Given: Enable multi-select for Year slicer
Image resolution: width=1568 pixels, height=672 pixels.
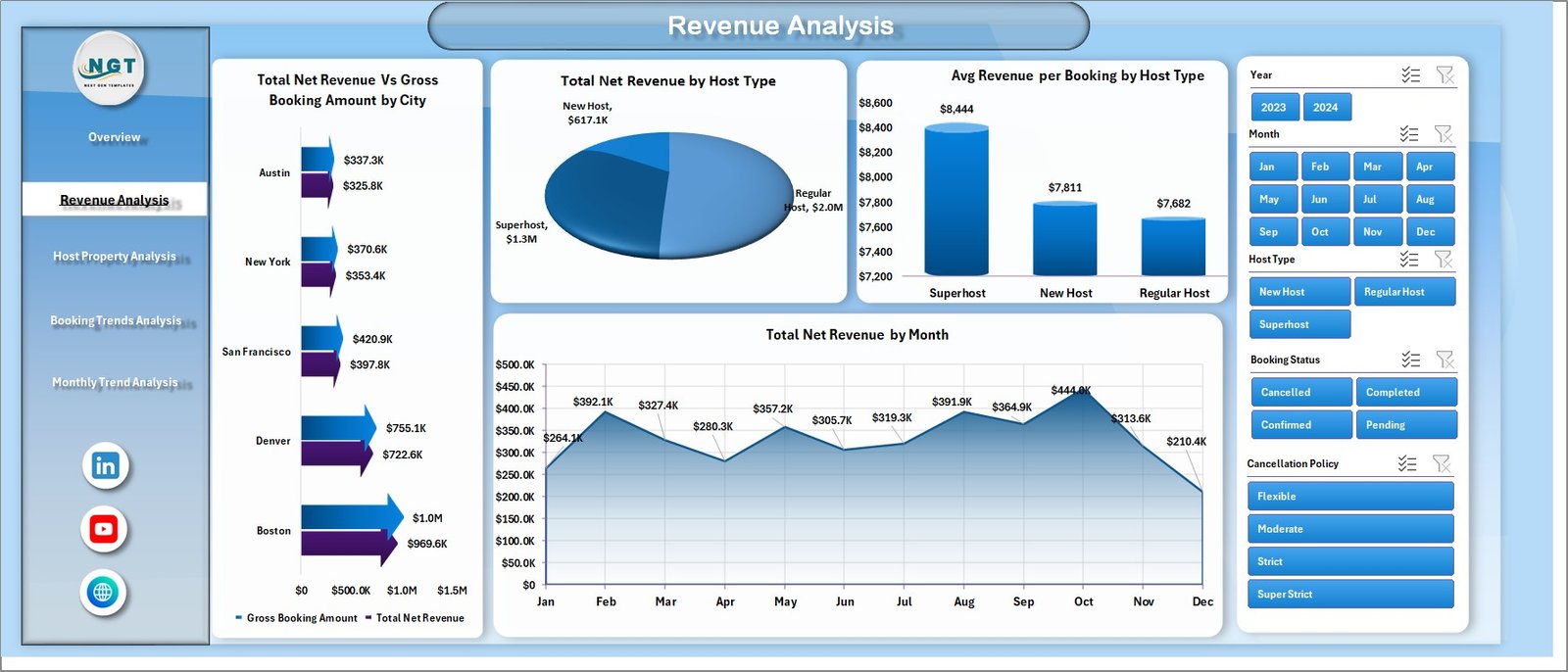Looking at the screenshot, I should point(1410,75).
